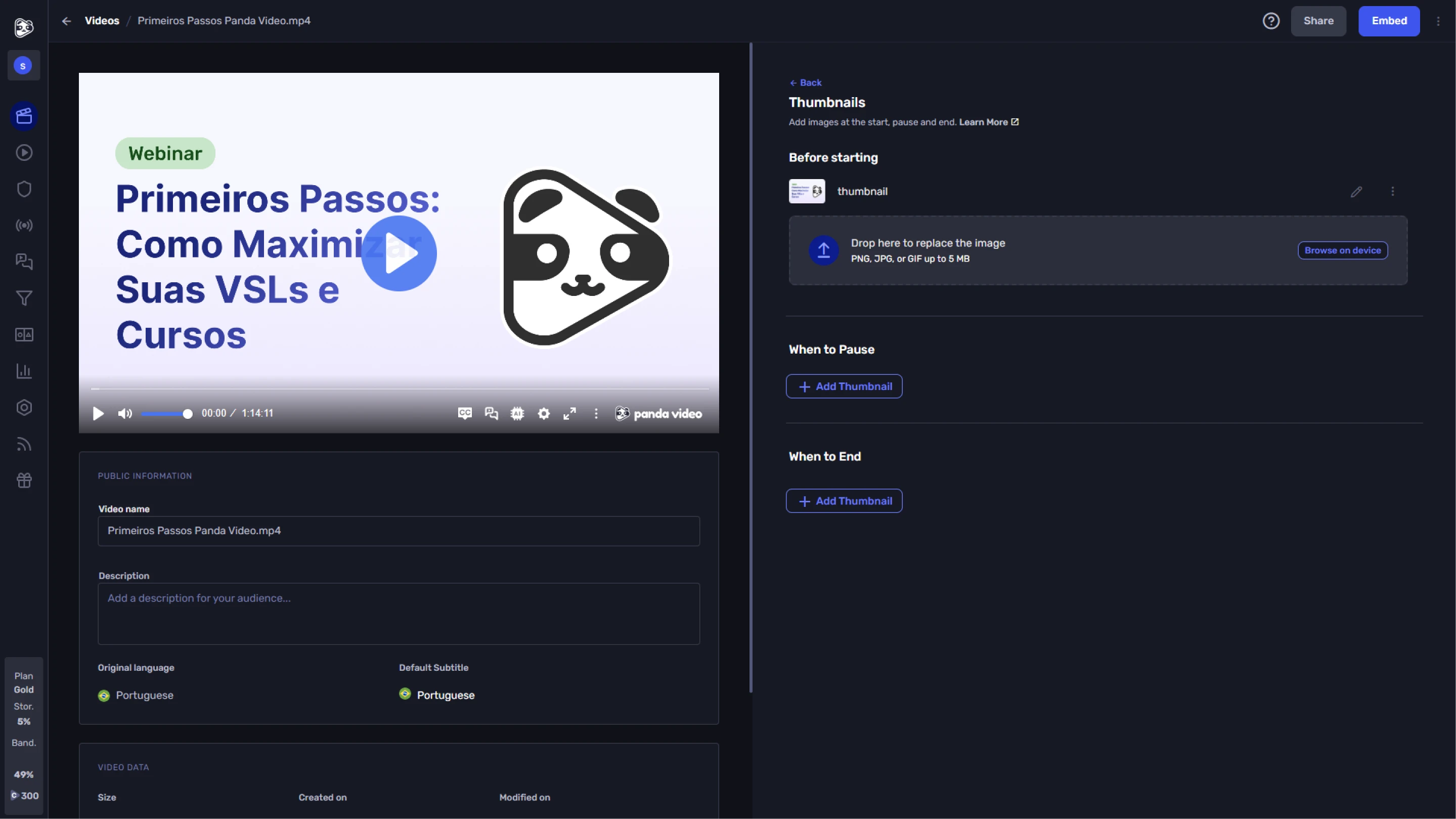Viewport: 1456px width, 819px height.
Task: Go to Videos breadcrumb
Action: (102, 21)
